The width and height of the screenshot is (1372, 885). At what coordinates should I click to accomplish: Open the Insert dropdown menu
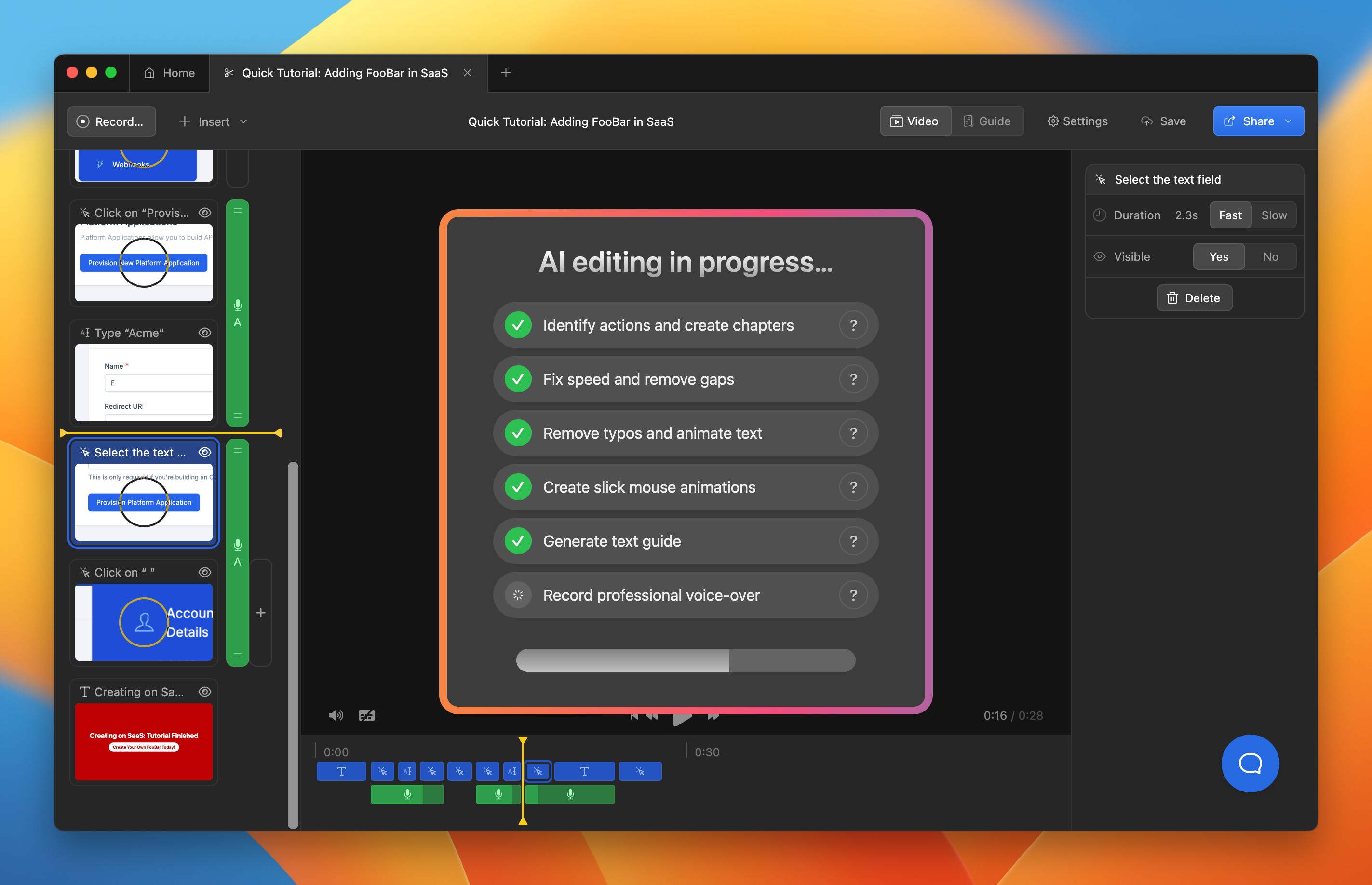[x=213, y=122]
